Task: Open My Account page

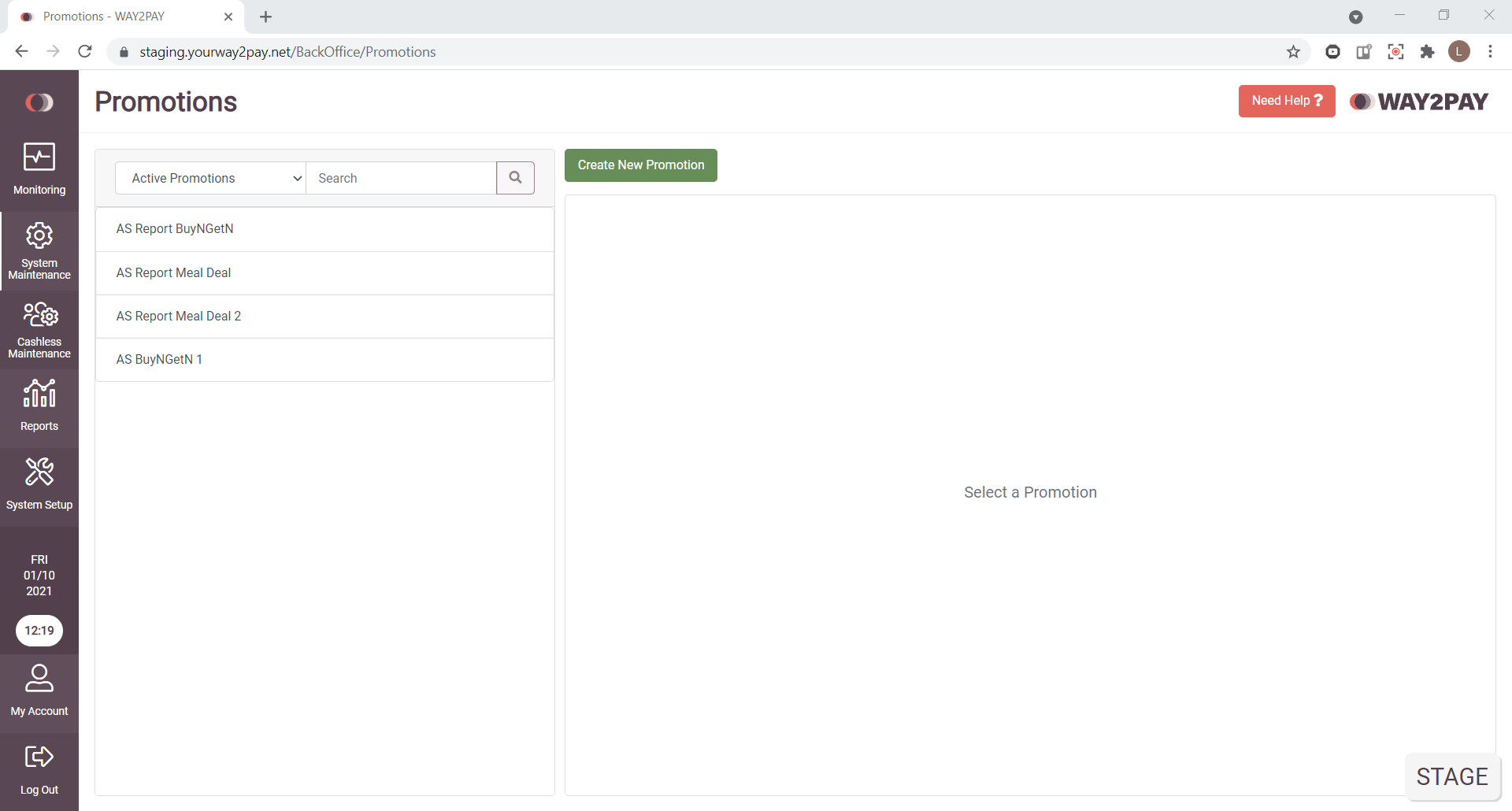Action: coord(39,691)
